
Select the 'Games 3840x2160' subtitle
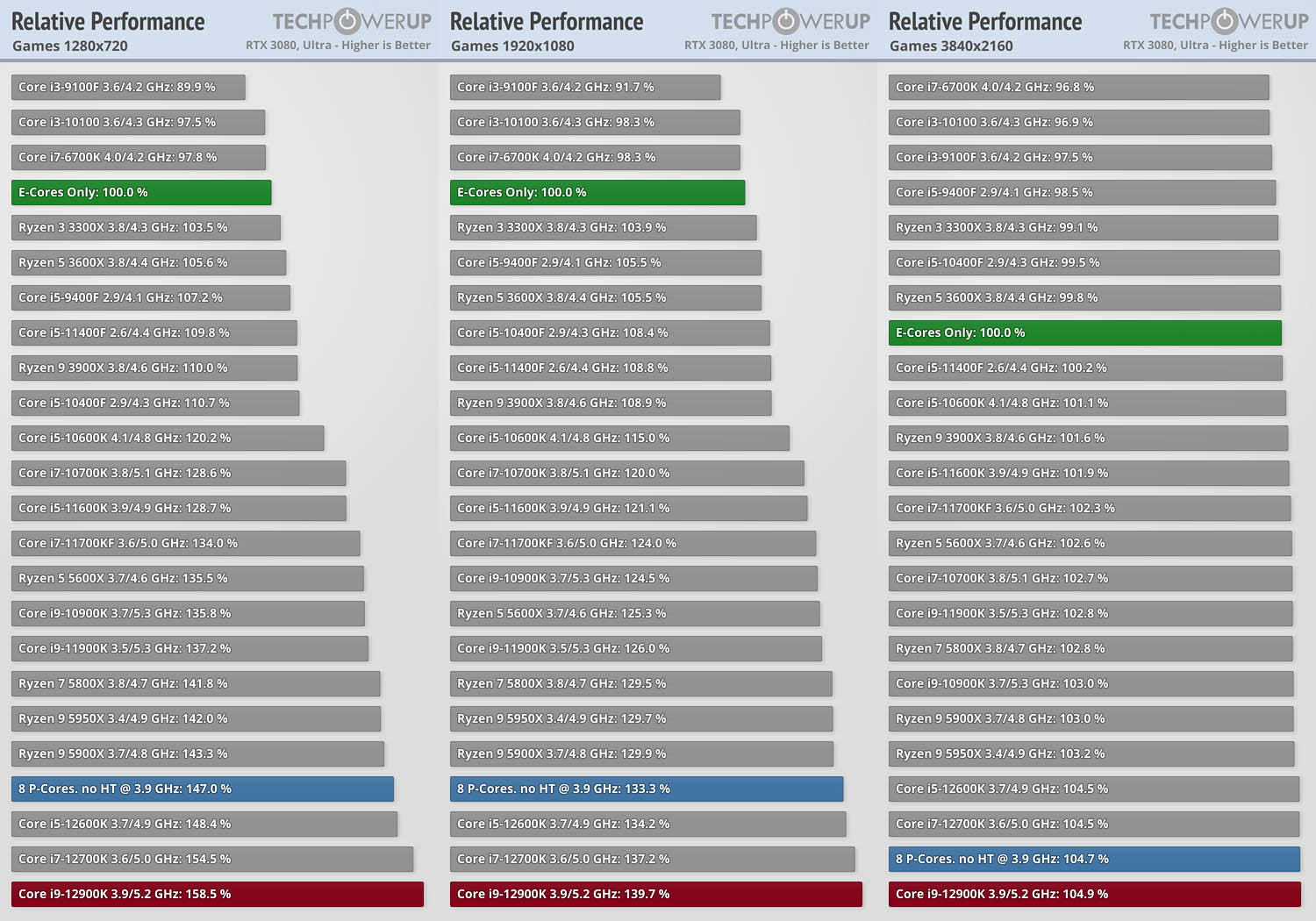pos(951,46)
